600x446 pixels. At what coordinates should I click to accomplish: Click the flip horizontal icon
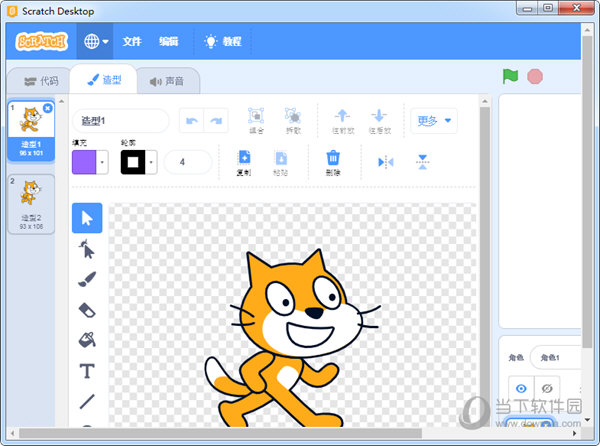[x=386, y=162]
